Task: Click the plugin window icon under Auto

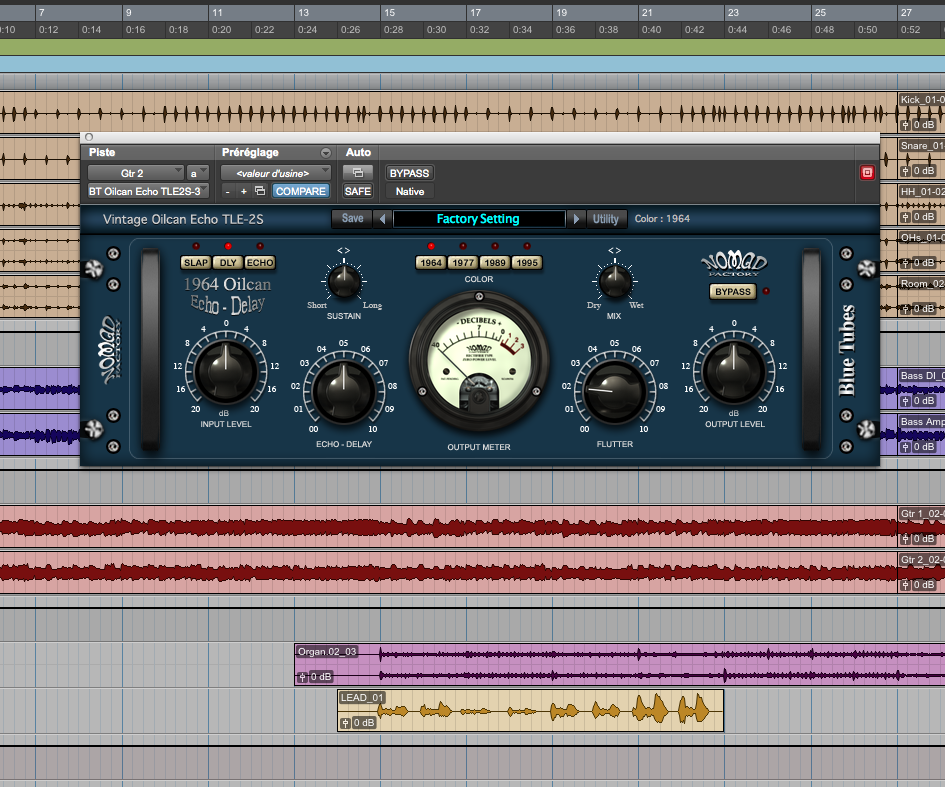Action: [358, 173]
